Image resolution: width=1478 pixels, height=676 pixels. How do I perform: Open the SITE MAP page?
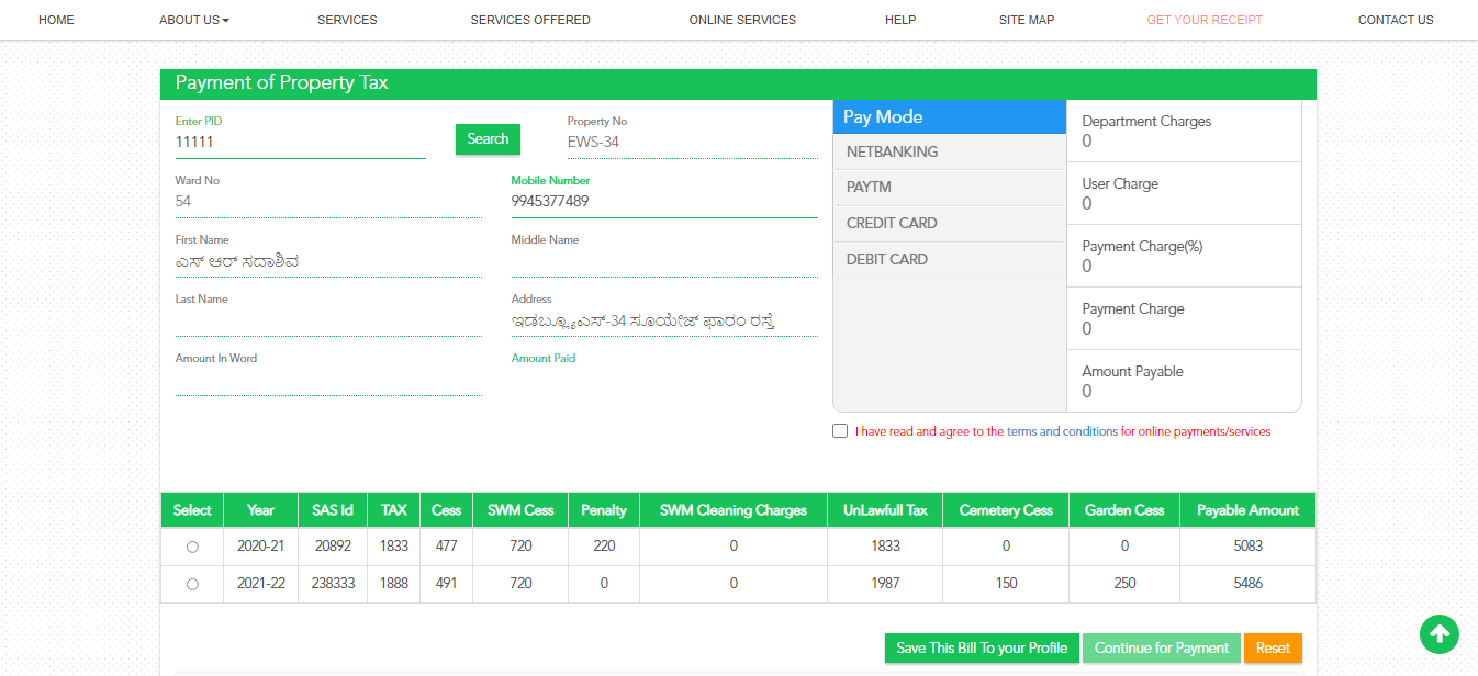1026,19
